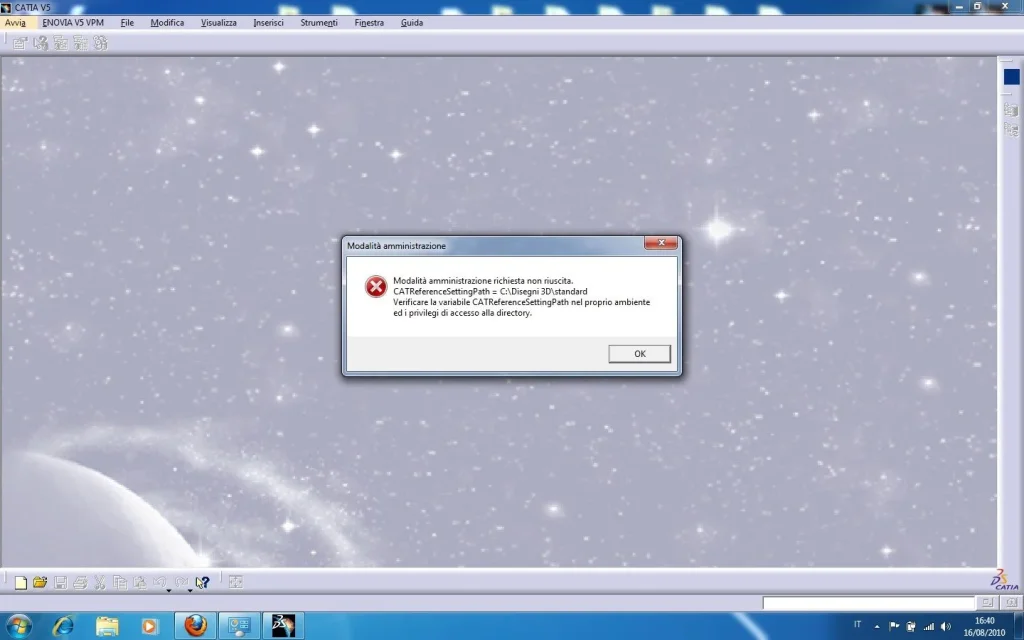Screen dimensions: 1024x640
Task: Create a new document with the blank page icon
Action: coord(21,582)
